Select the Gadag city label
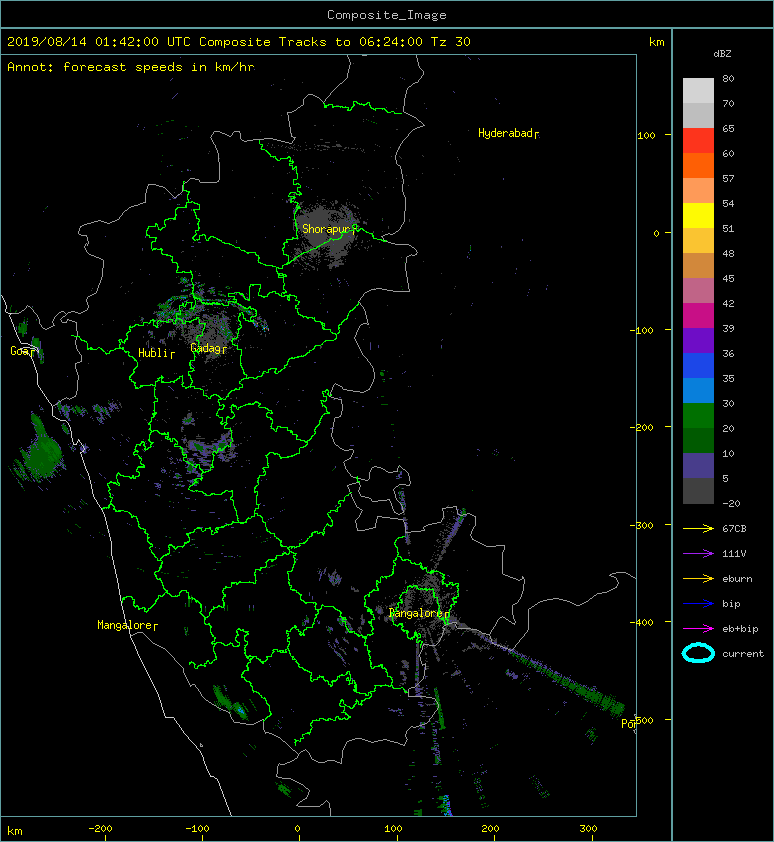 [x=208, y=349]
